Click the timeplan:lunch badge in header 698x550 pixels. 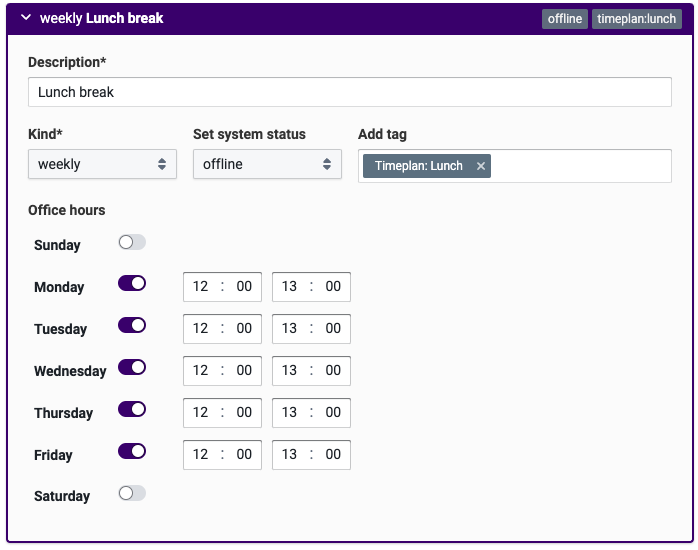tap(636, 19)
